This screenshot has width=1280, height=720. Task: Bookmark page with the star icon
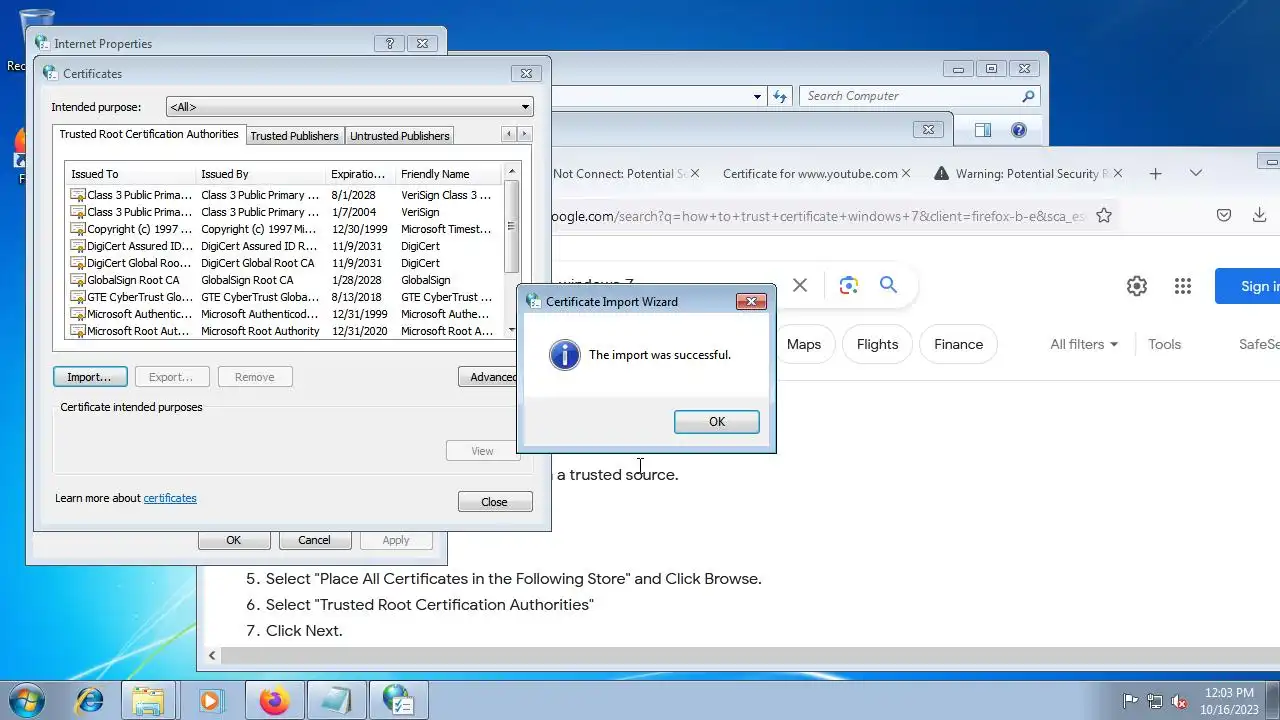pyautogui.click(x=1104, y=215)
